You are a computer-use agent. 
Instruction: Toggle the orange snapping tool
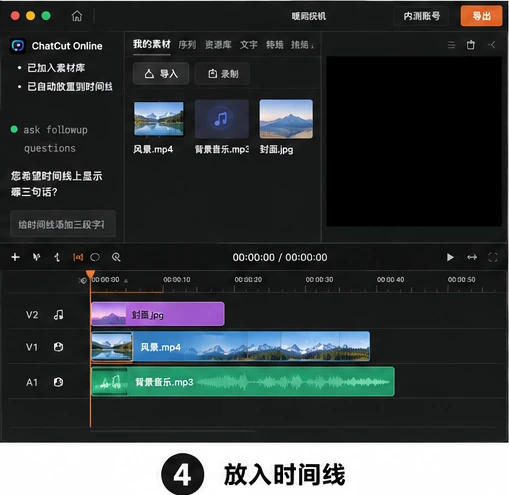click(x=78, y=257)
